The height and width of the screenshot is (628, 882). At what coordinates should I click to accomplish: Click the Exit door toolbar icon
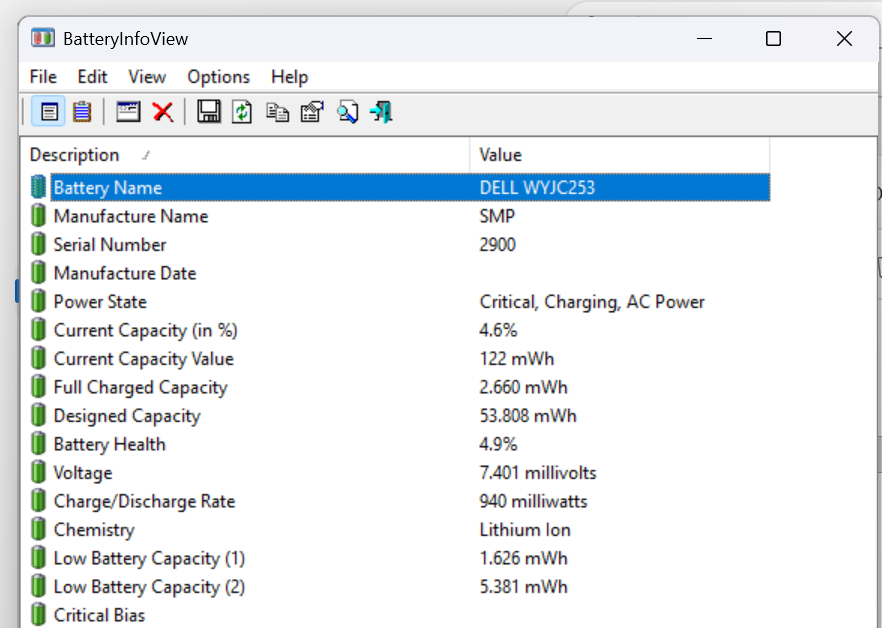click(x=381, y=111)
